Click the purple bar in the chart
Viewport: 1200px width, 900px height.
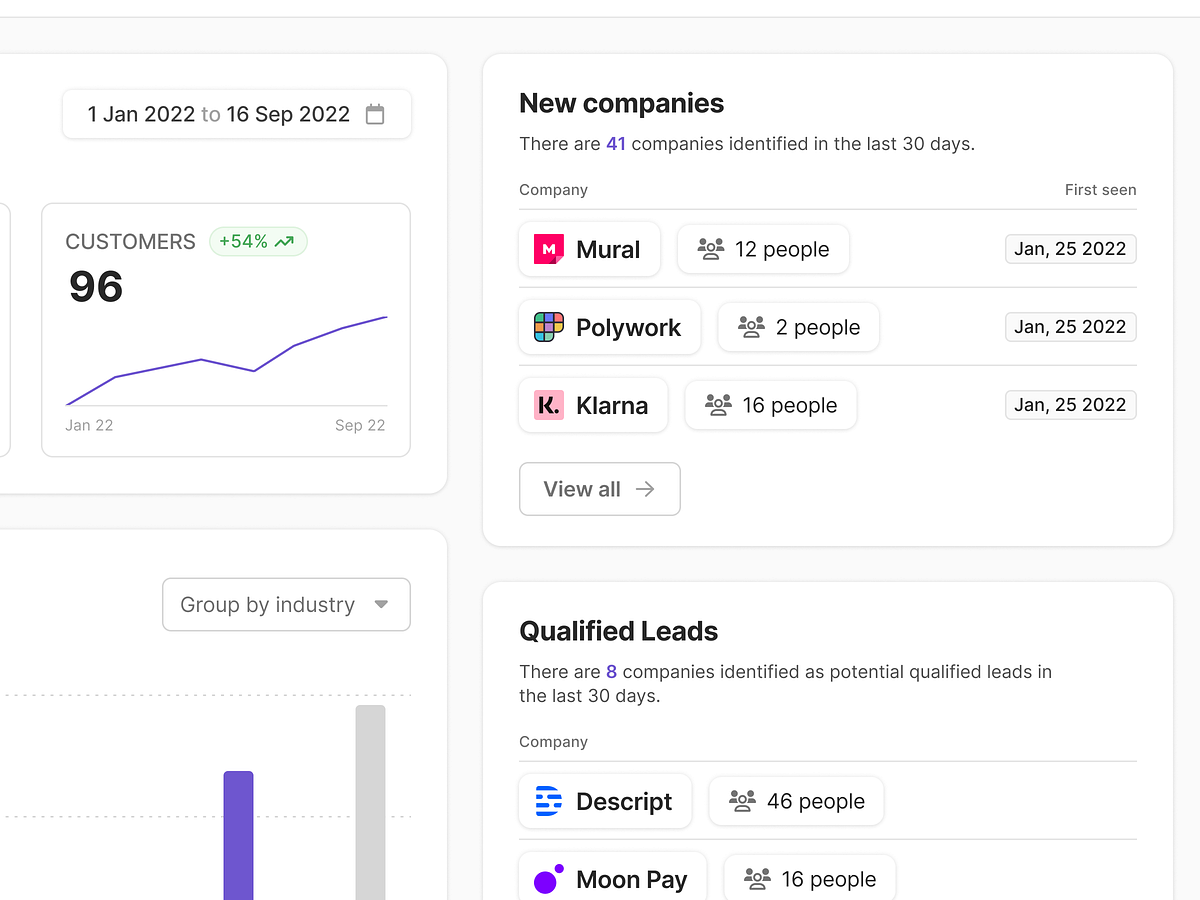(x=238, y=835)
